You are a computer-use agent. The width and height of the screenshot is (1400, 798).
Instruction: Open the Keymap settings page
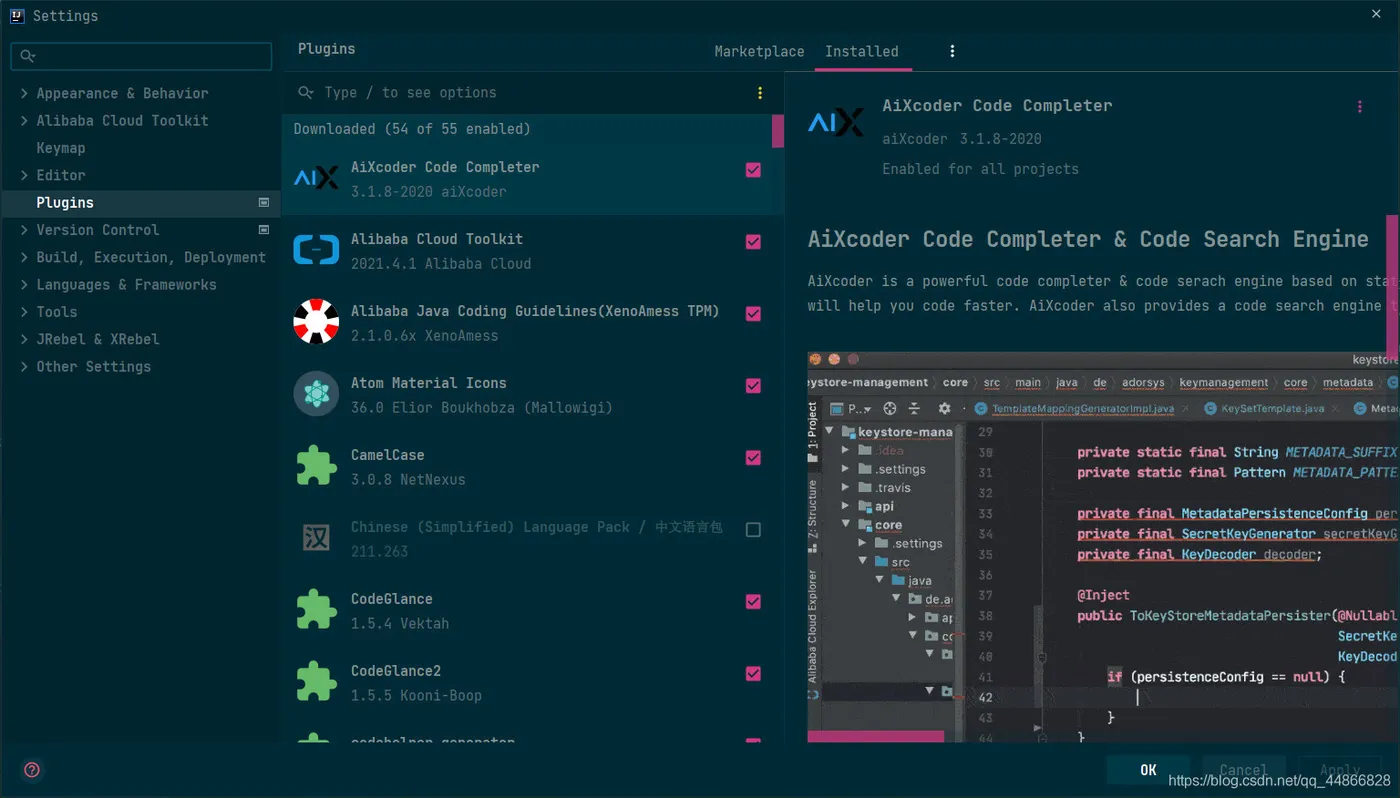(61, 148)
